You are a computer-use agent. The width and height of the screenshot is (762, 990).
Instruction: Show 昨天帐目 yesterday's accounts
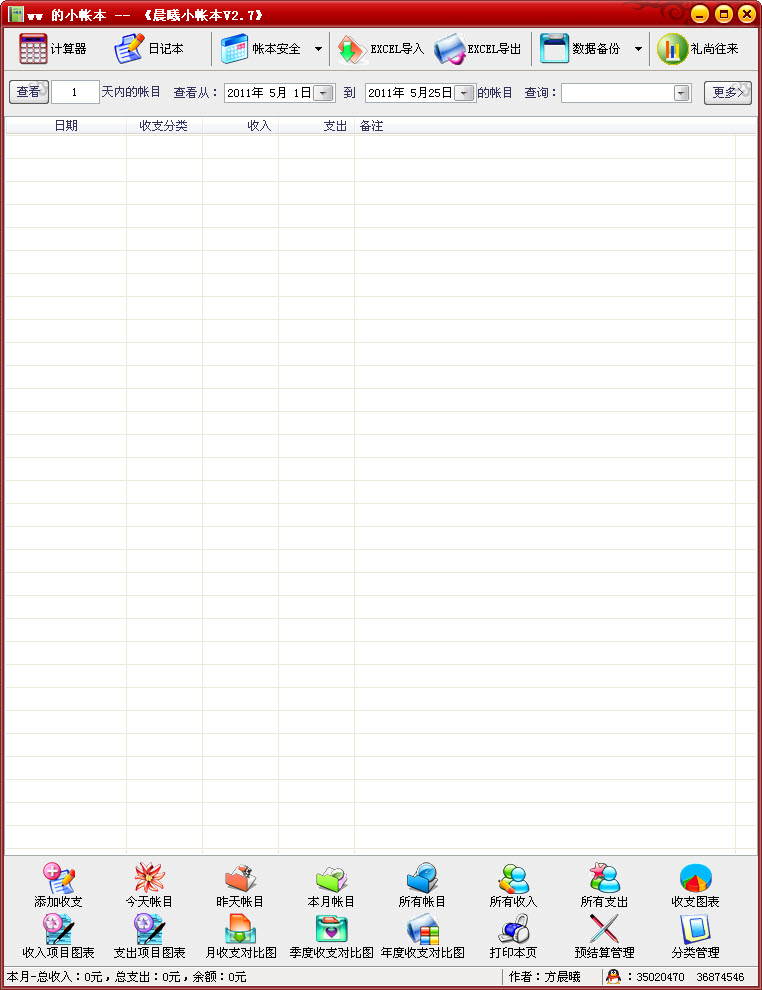pos(240,885)
